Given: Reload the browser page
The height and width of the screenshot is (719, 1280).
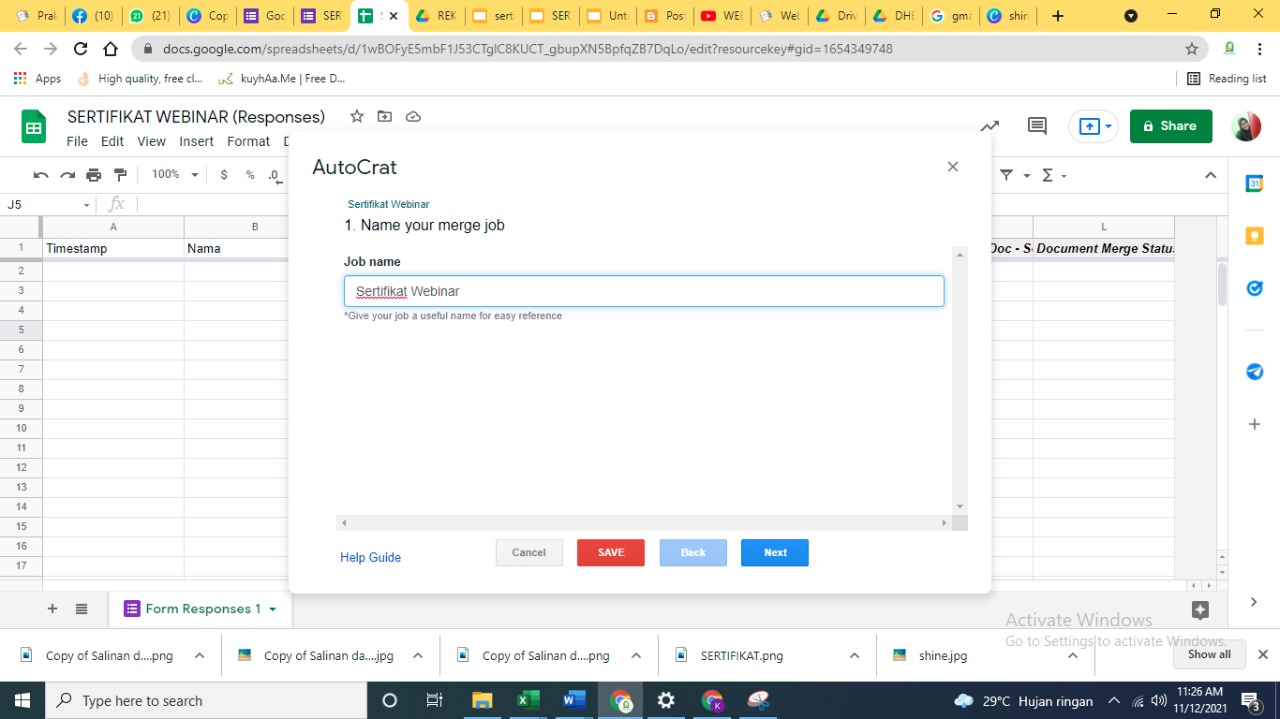Looking at the screenshot, I should click(81, 49).
